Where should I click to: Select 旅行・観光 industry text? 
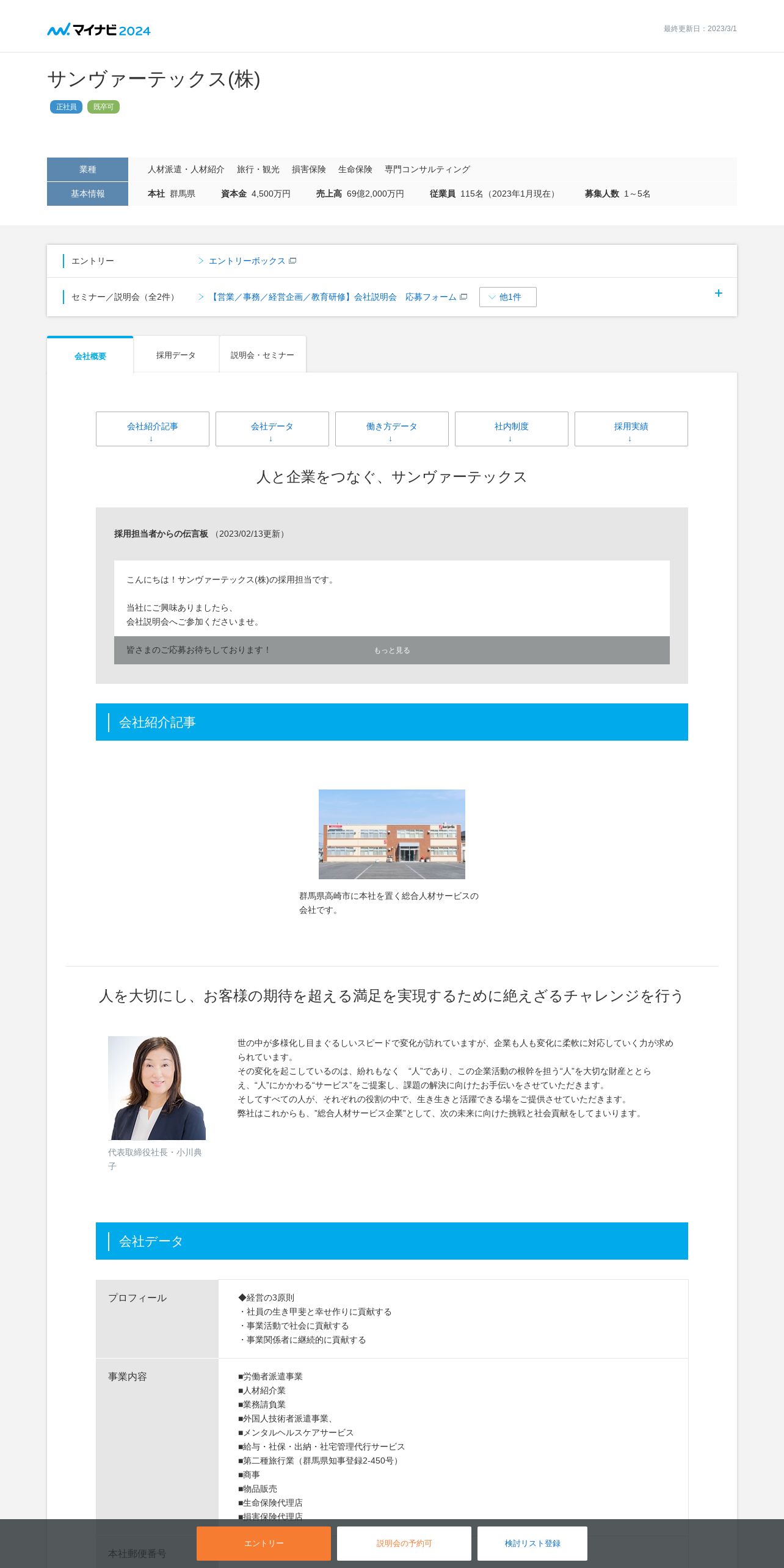point(258,169)
